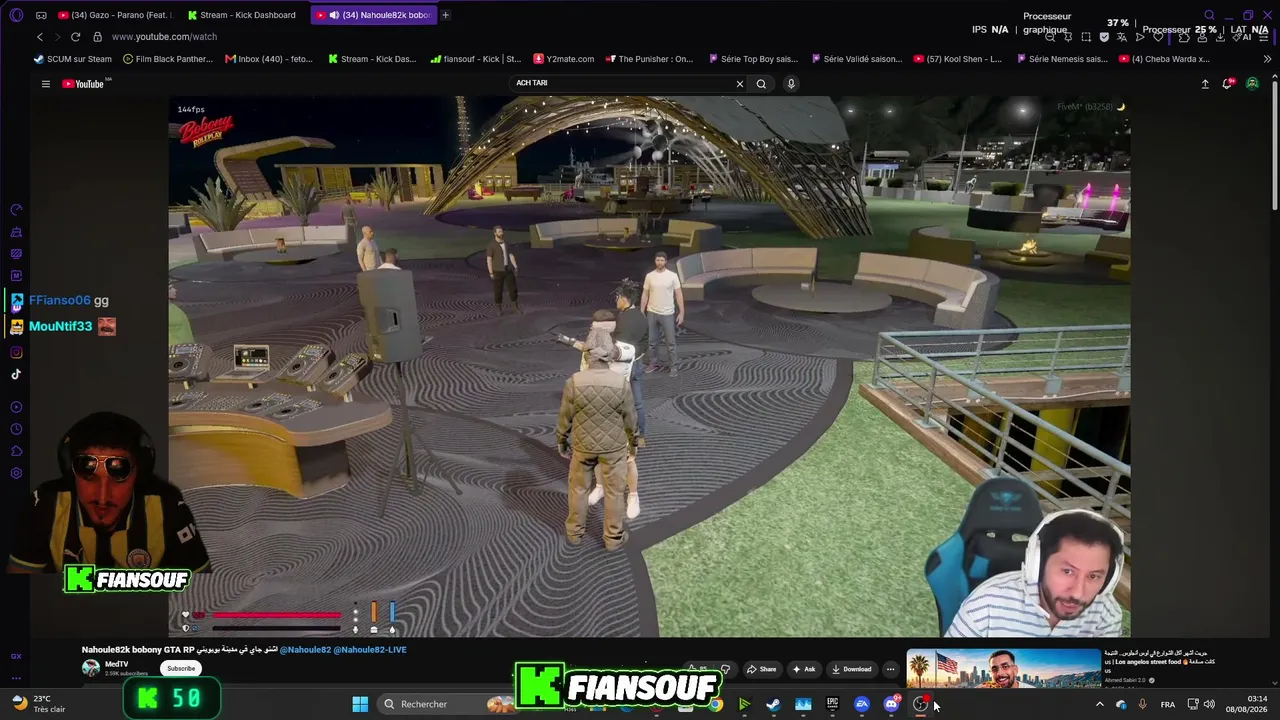Open YouTube Create upload button
Screen dimensions: 1280x720
point(1205,84)
